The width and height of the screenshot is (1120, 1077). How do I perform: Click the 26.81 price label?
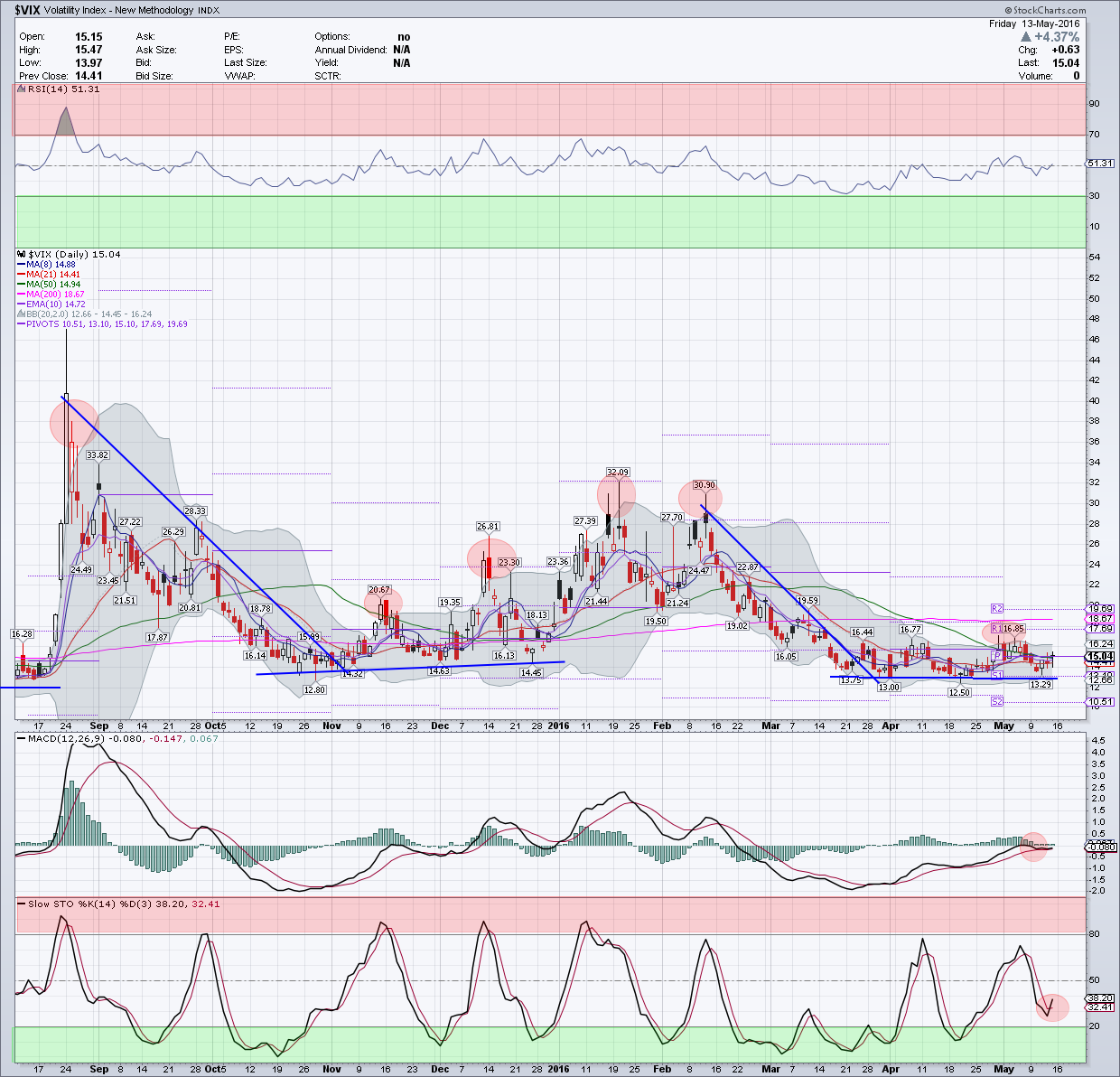488,526
